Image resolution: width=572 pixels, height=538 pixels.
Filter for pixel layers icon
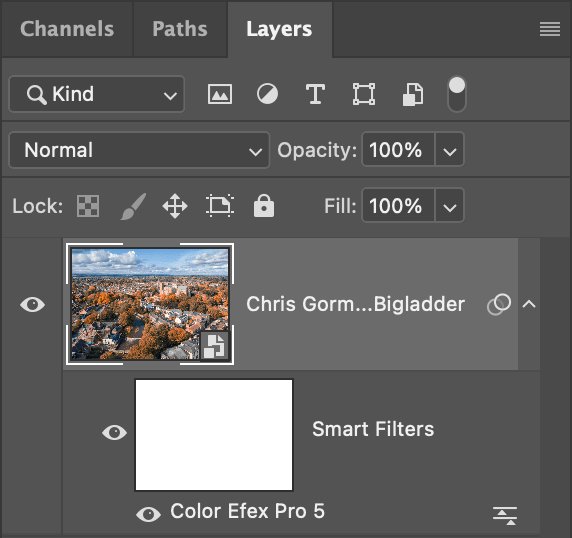[220, 94]
